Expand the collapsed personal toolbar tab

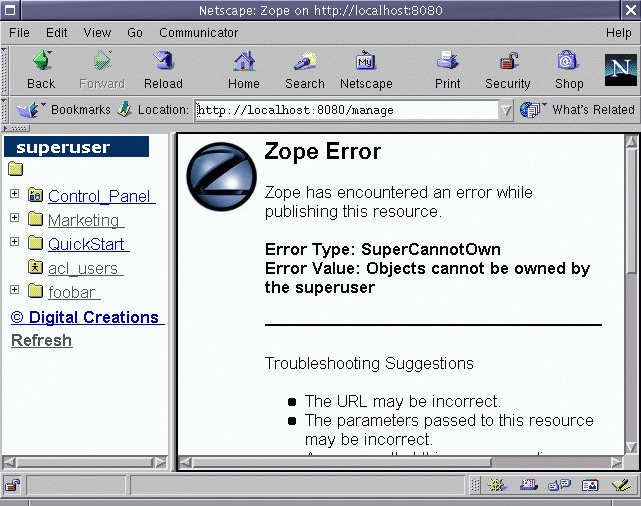click(16, 128)
